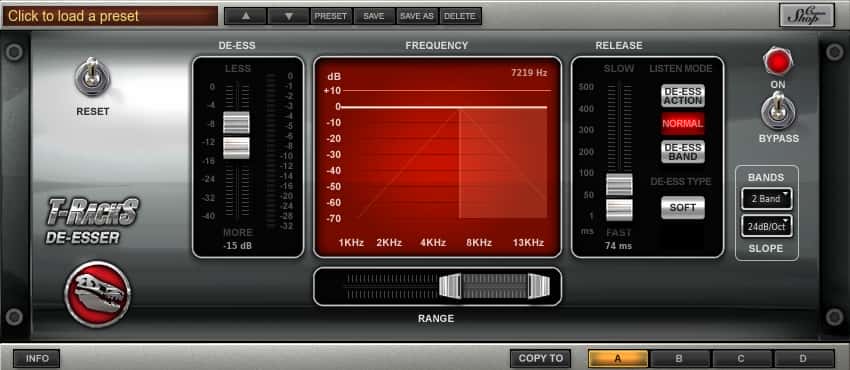Screen dimensions: 850x370
Task: Enable DE-ESS ACTION listen mode
Action: (683, 96)
